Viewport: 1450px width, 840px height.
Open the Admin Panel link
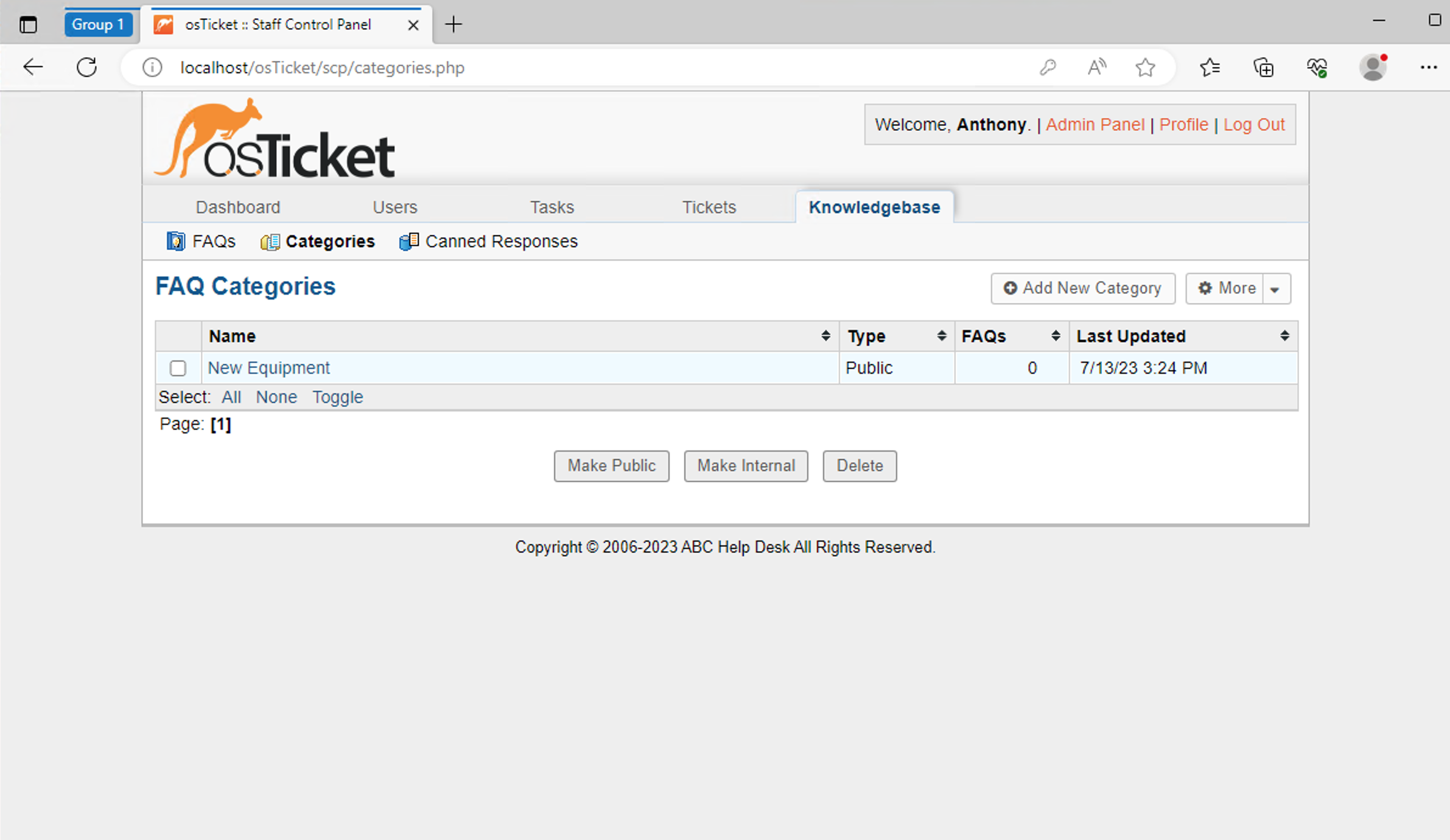click(x=1095, y=124)
